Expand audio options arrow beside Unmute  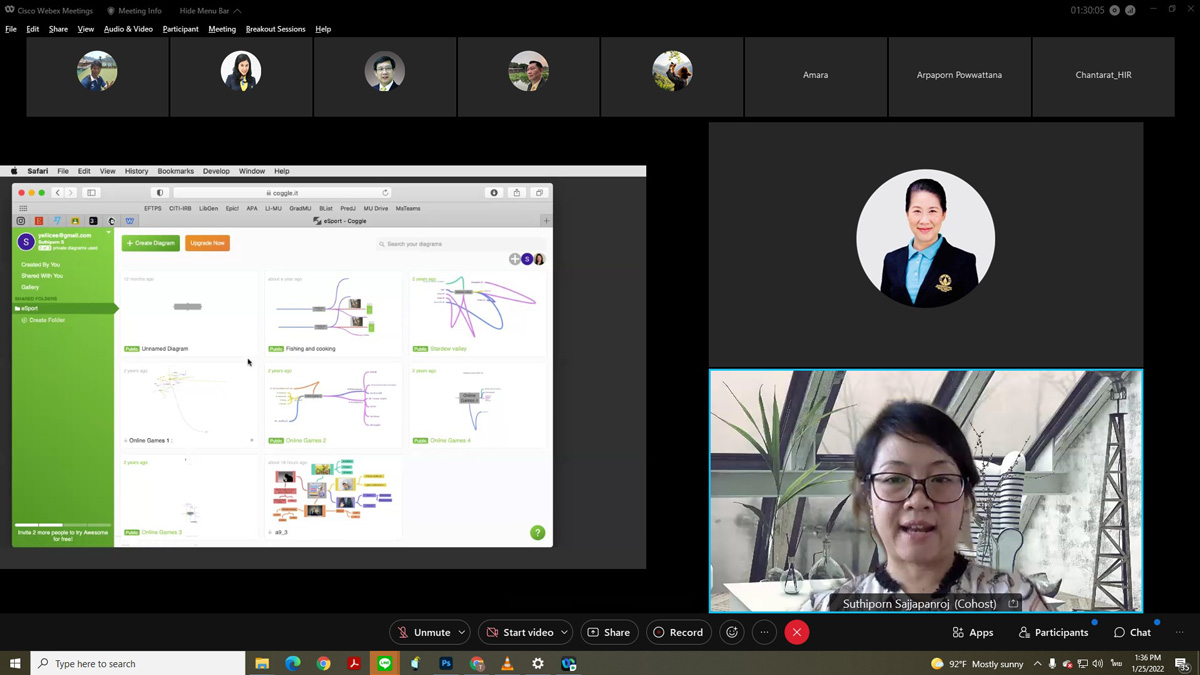click(462, 632)
